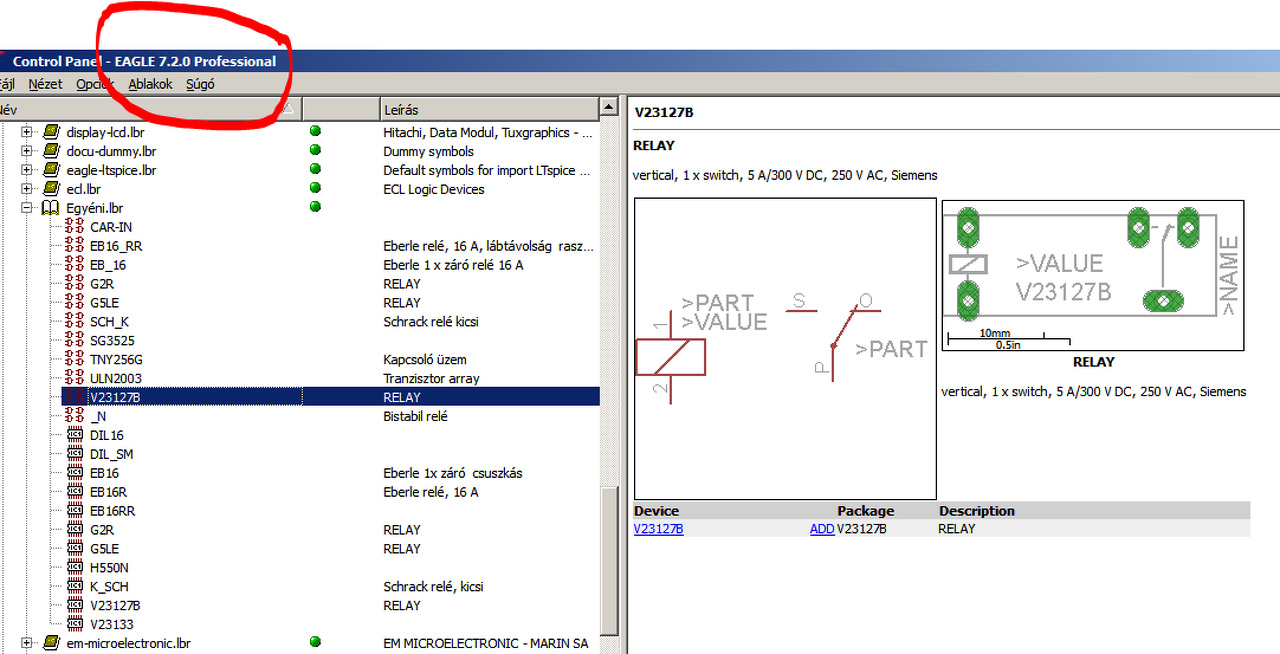
Task: Click the open-book icon of Egyéni.lbr
Action: pyautogui.click(x=51, y=208)
